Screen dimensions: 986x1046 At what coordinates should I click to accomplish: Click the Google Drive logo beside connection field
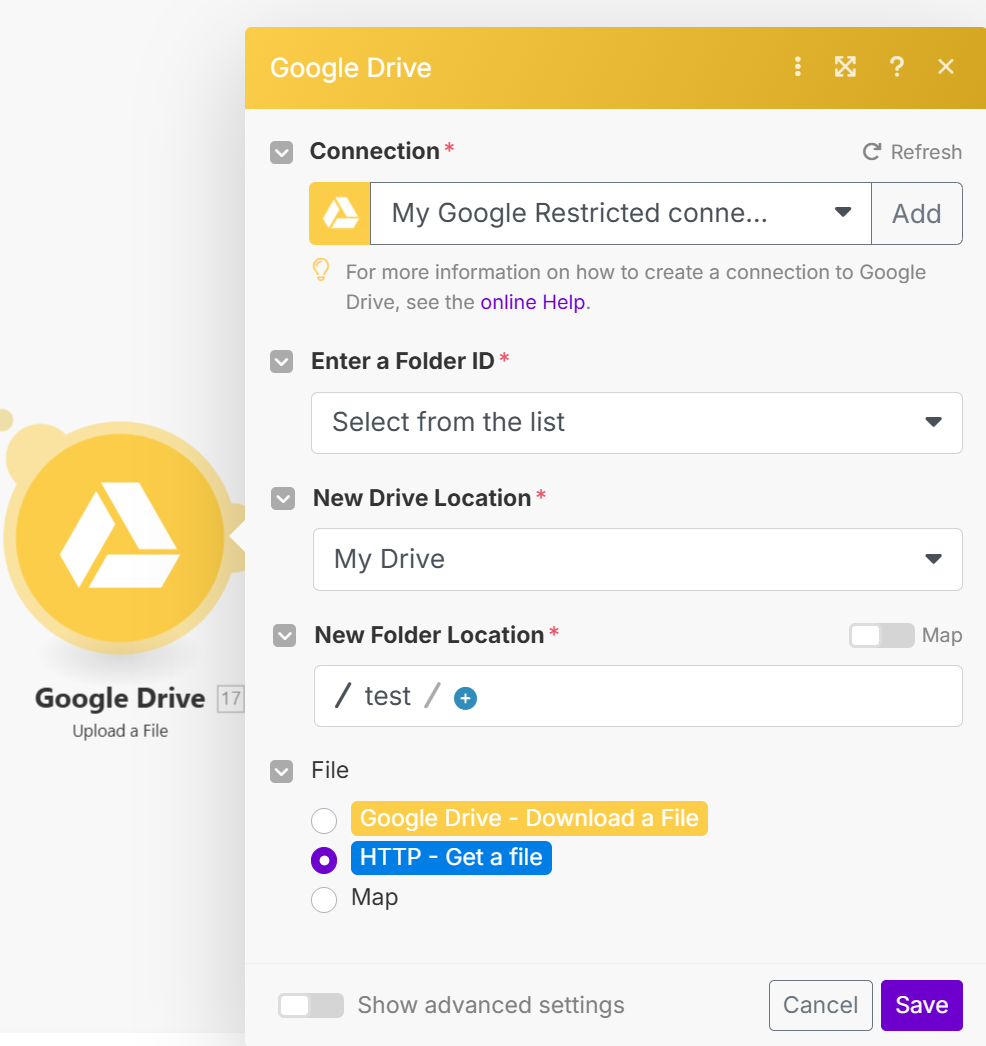pyautogui.click(x=340, y=213)
